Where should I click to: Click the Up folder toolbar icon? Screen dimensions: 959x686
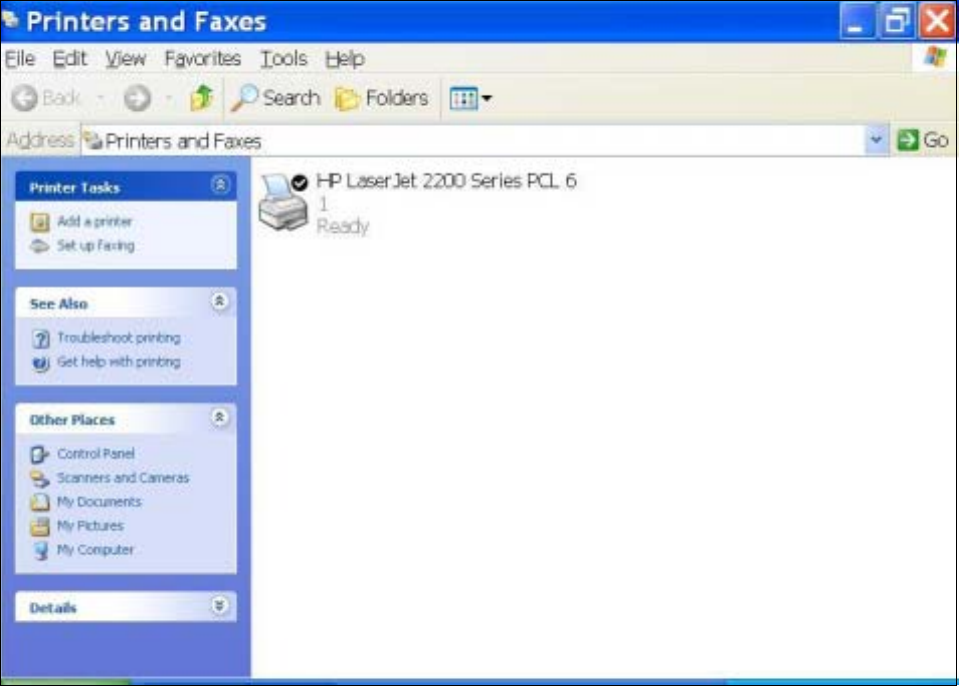[x=201, y=98]
